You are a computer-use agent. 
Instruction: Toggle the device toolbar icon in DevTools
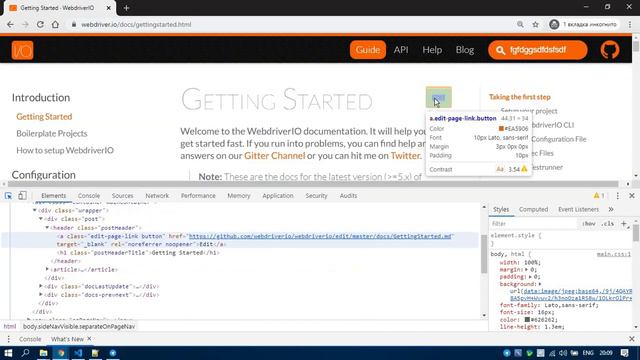point(22,196)
